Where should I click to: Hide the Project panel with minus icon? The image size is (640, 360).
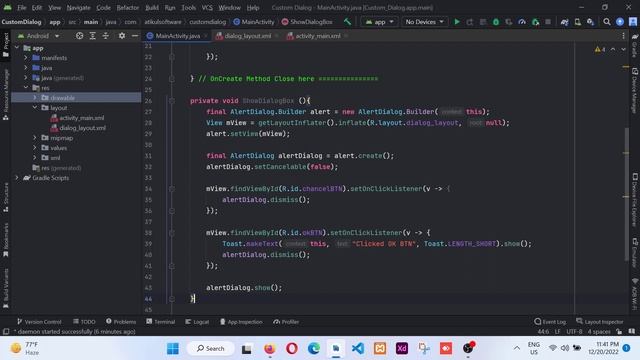point(135,36)
